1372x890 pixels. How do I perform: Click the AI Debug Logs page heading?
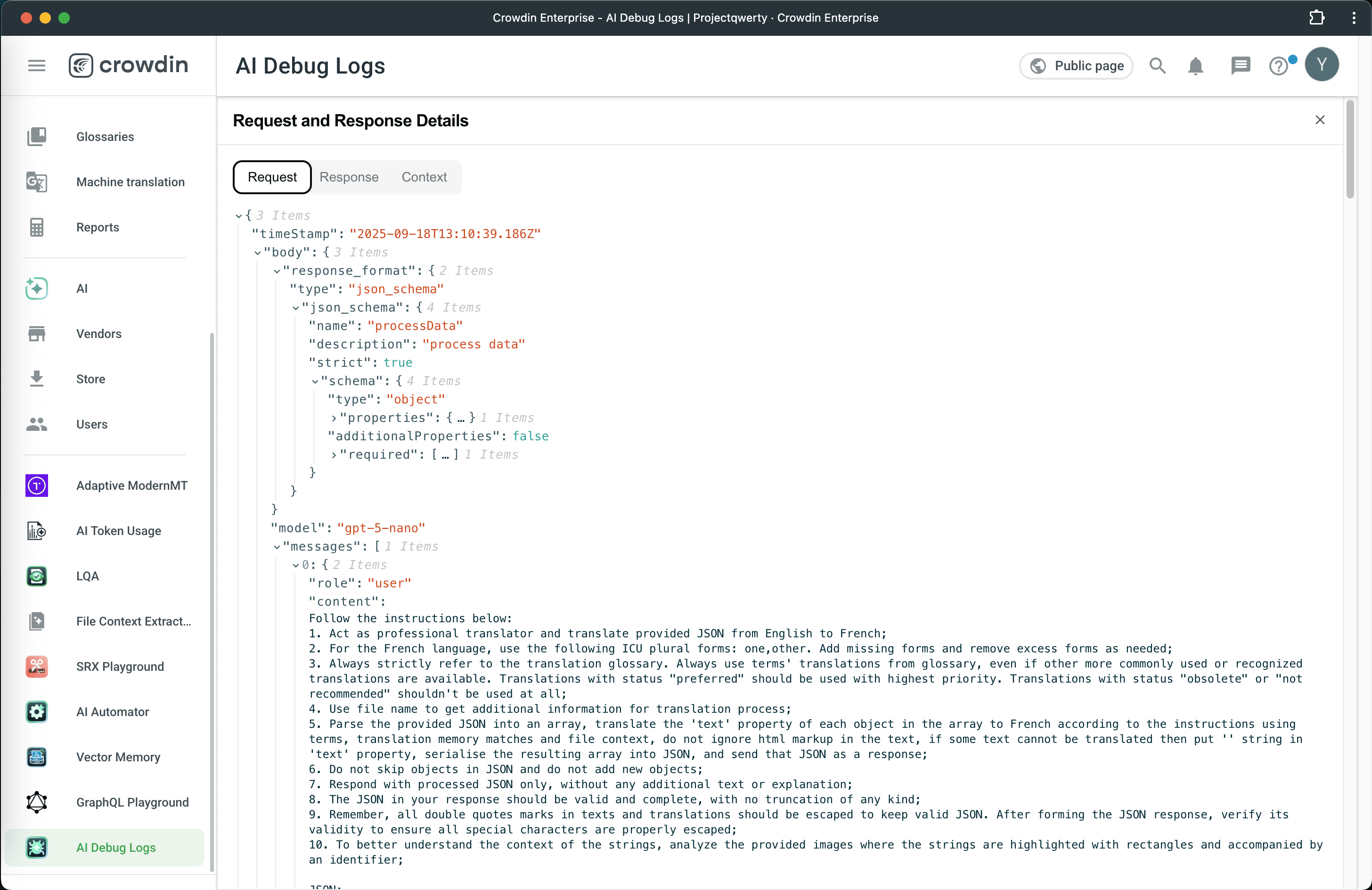point(310,66)
